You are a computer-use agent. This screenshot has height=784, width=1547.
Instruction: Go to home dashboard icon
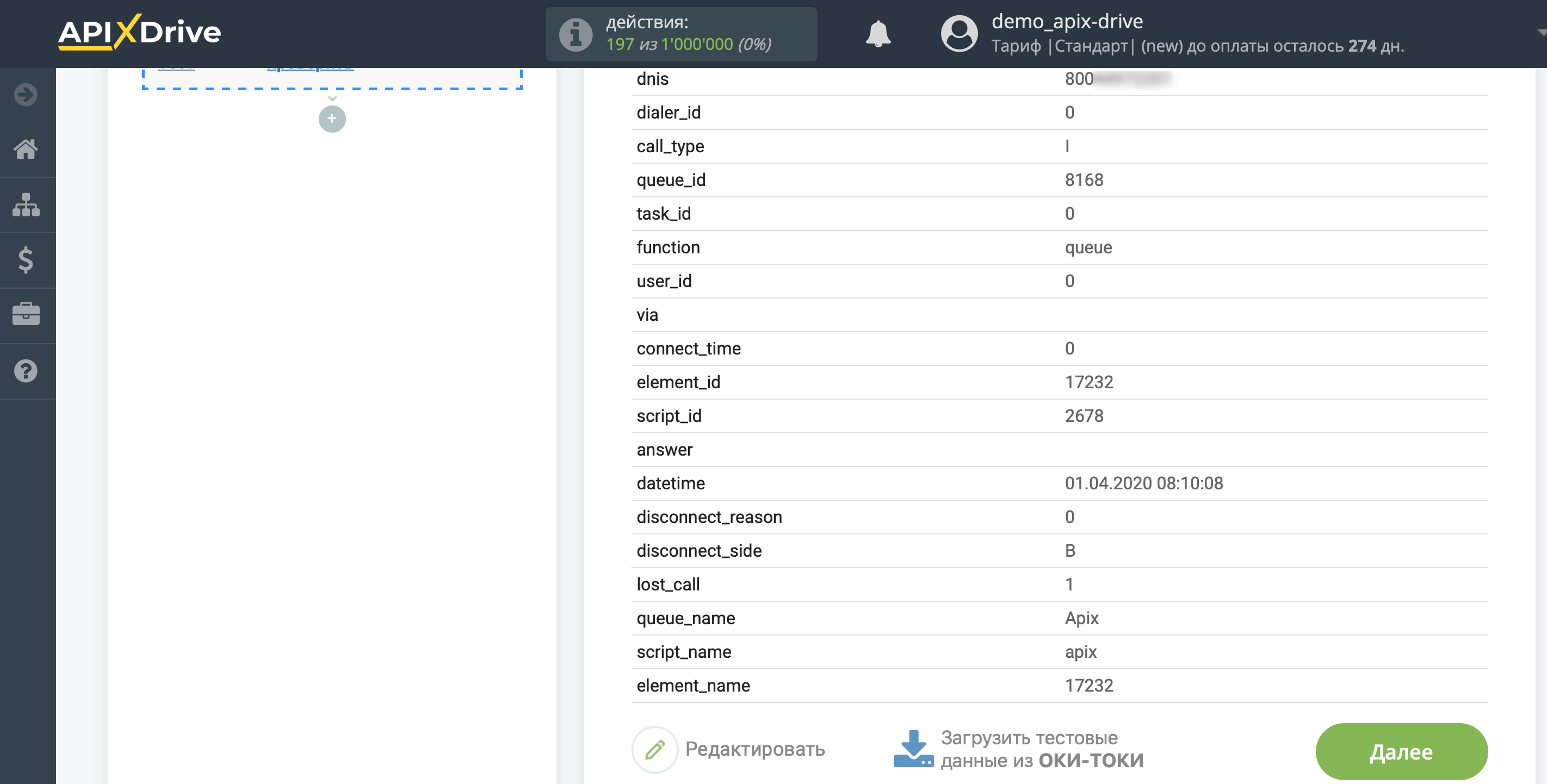26,149
